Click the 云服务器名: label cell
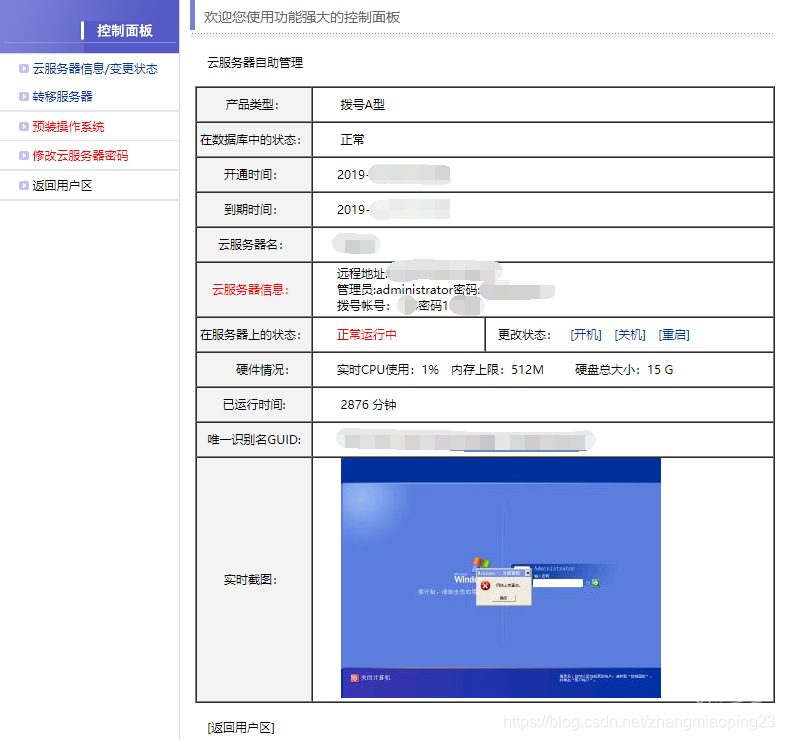The image size is (785, 740). tap(254, 245)
